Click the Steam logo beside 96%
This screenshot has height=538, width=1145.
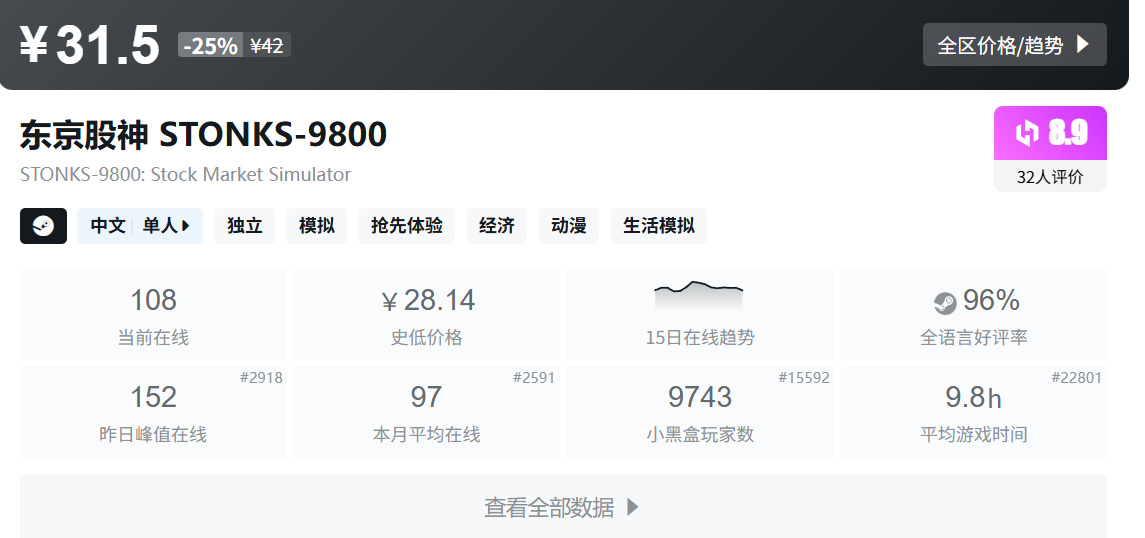tap(945, 303)
